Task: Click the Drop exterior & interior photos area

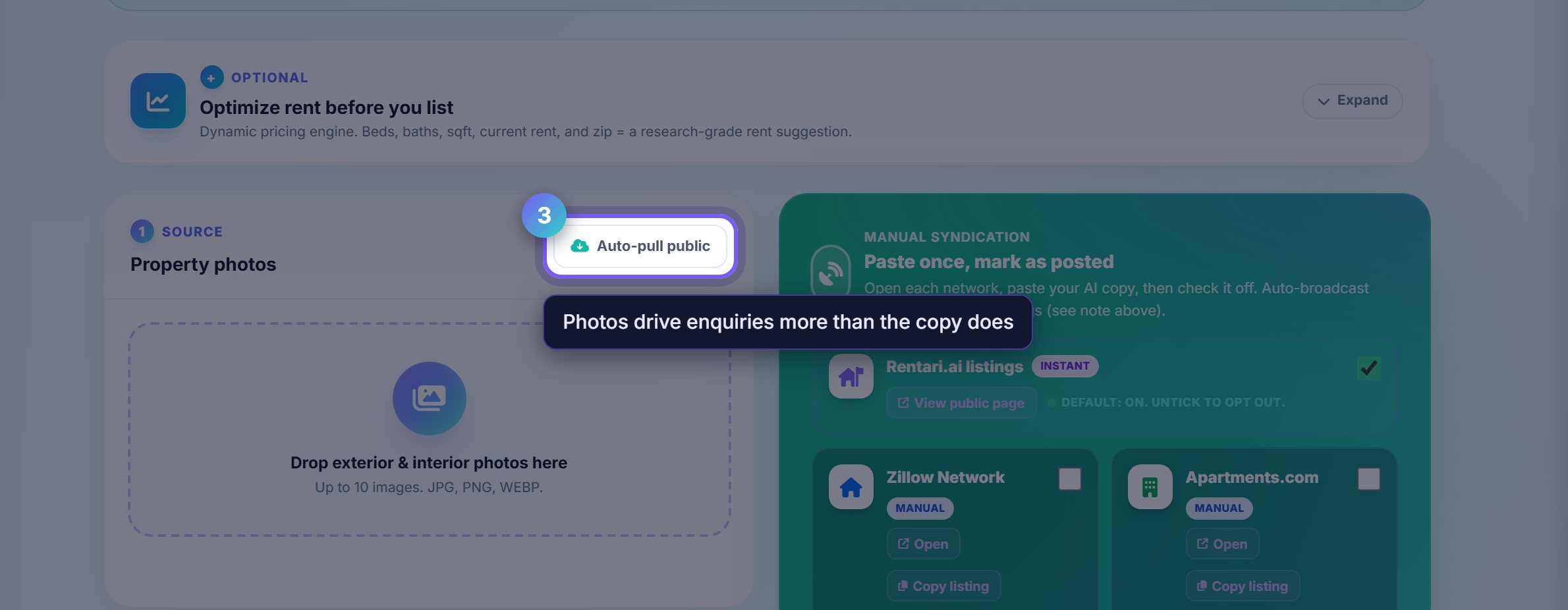Action: click(x=430, y=430)
